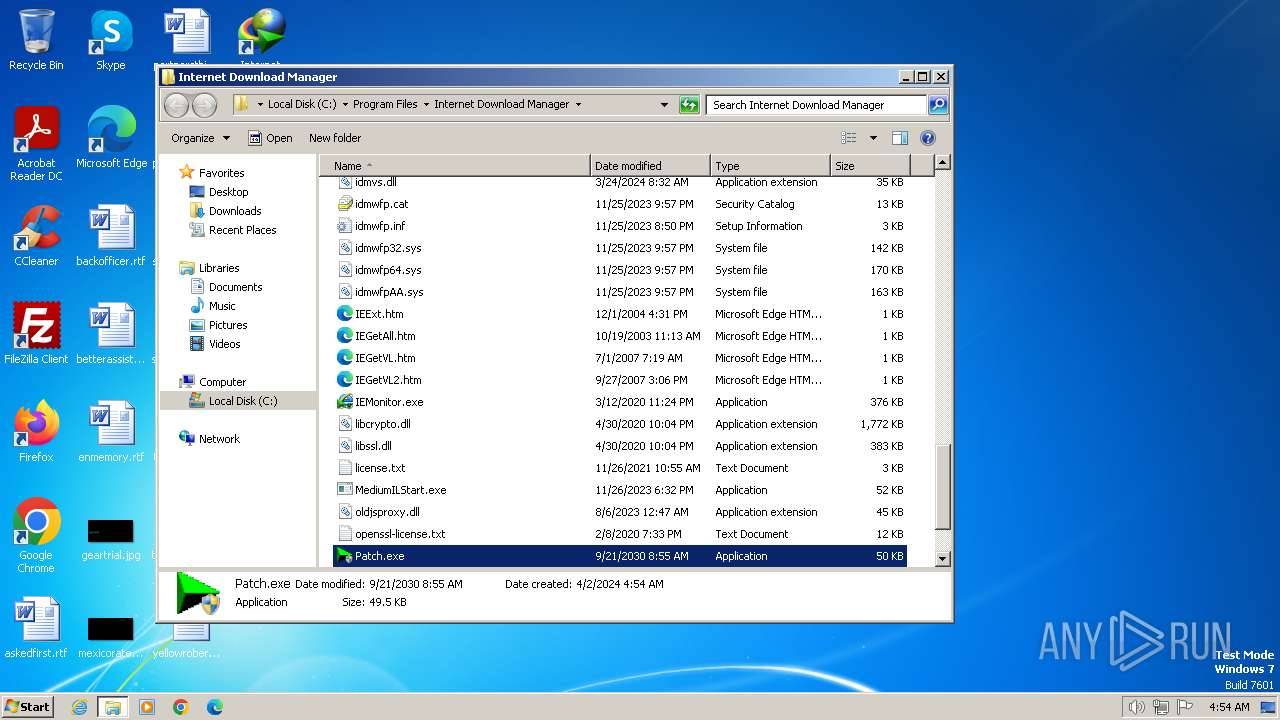Viewport: 1280px width, 720px height.
Task: Open Pictures library
Action: (228, 325)
